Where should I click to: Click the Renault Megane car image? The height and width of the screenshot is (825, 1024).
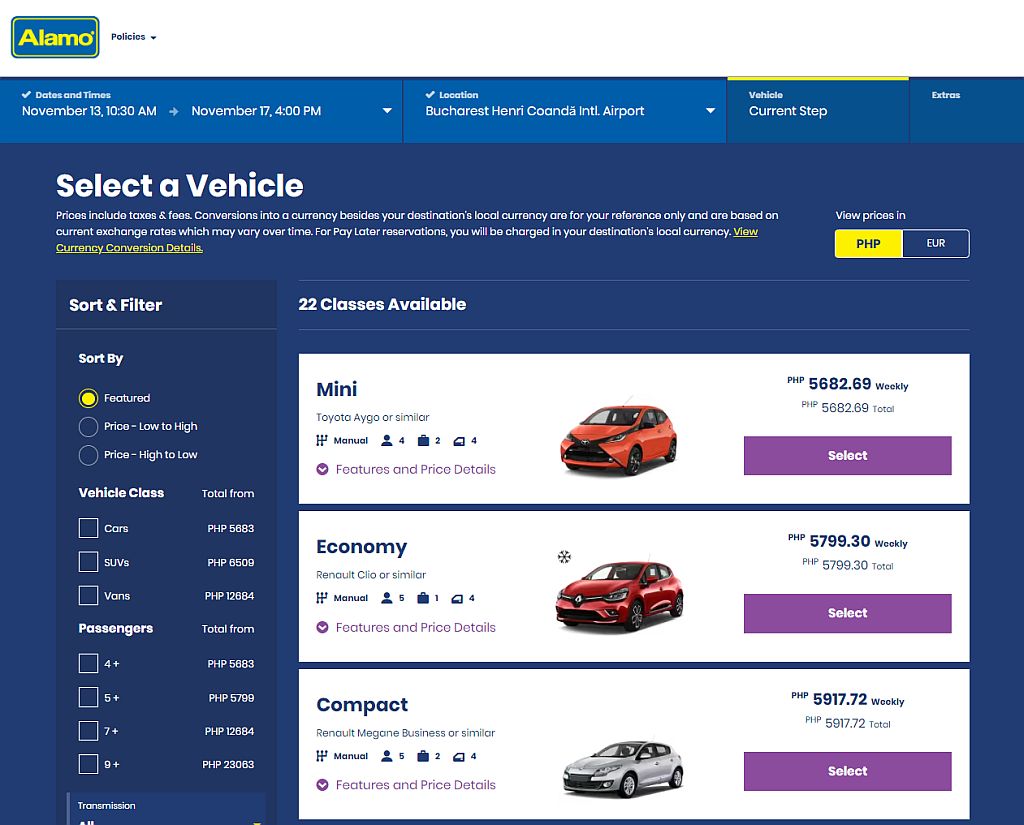coord(622,768)
